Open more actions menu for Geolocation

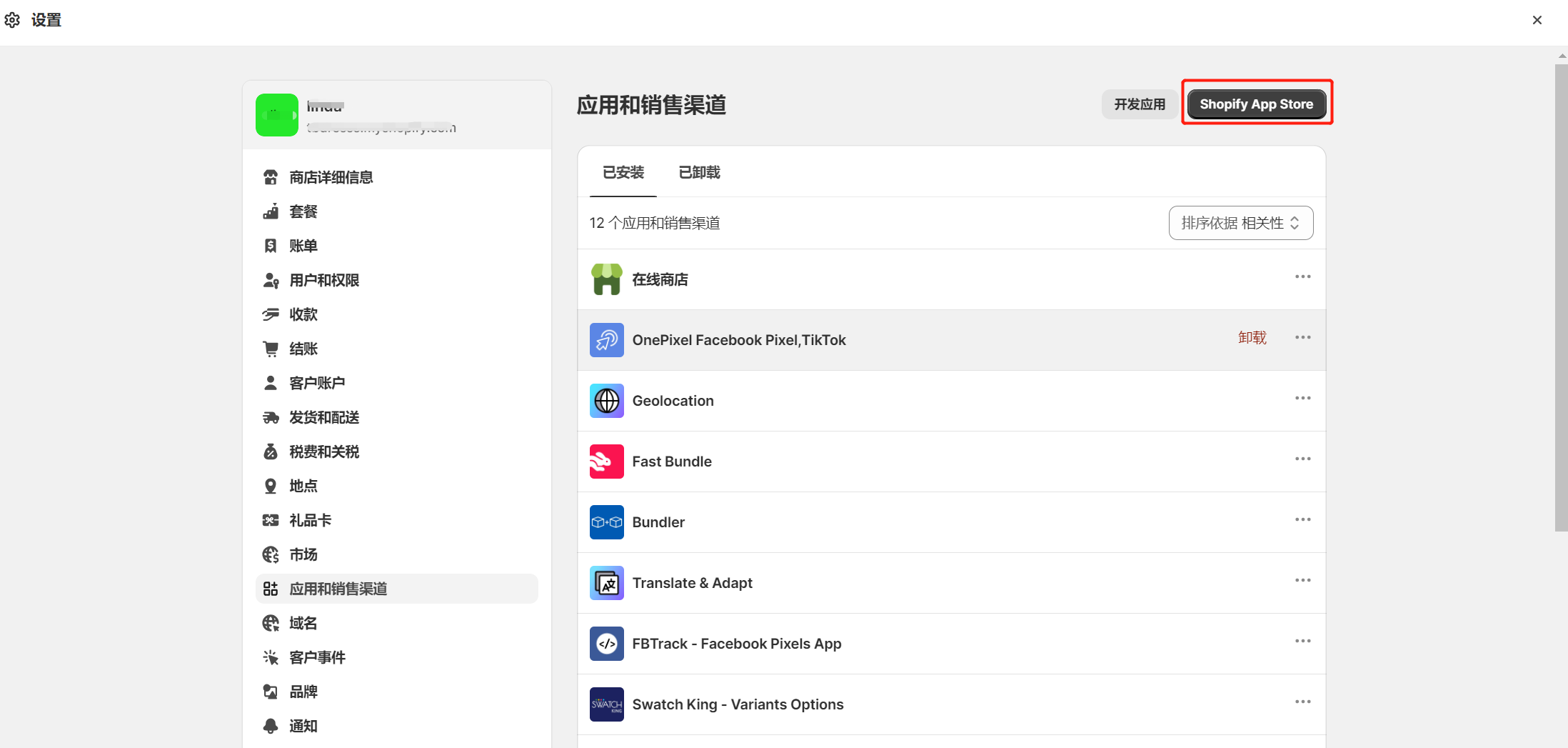[x=1303, y=398]
